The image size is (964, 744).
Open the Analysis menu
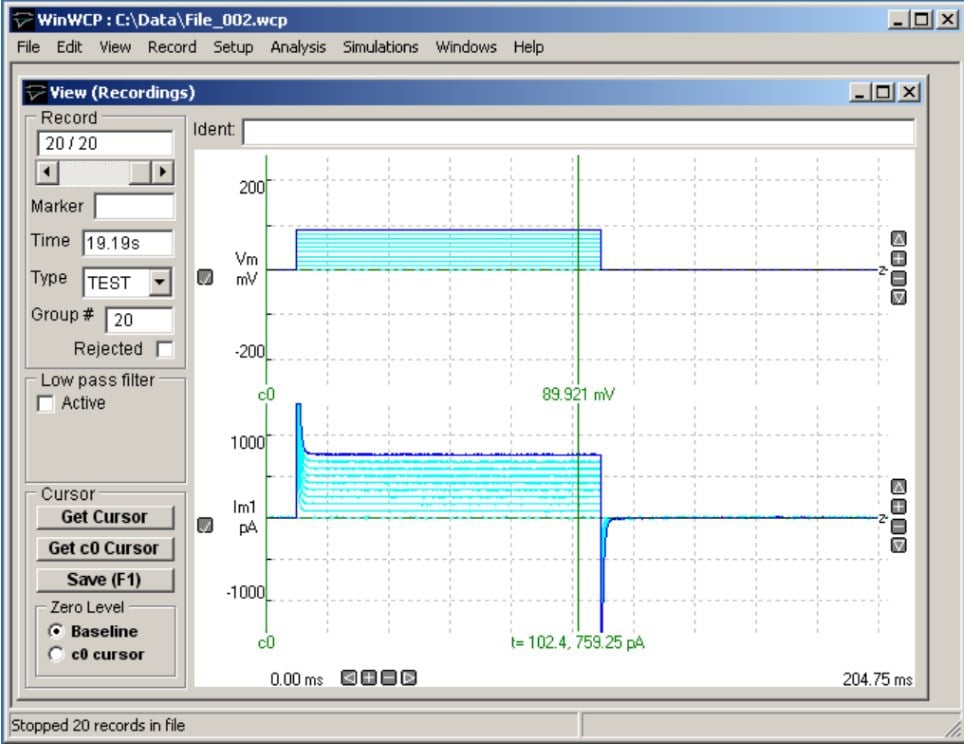point(298,47)
